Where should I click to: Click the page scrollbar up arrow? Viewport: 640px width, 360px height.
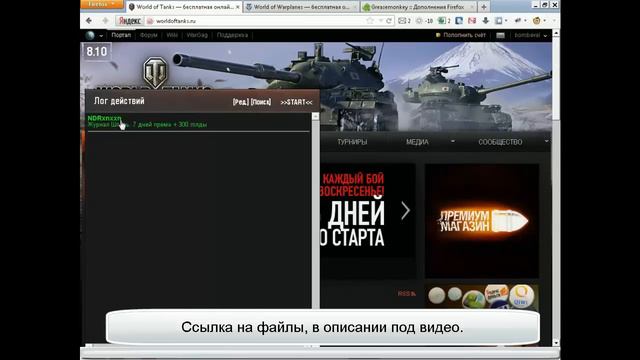click(556, 33)
